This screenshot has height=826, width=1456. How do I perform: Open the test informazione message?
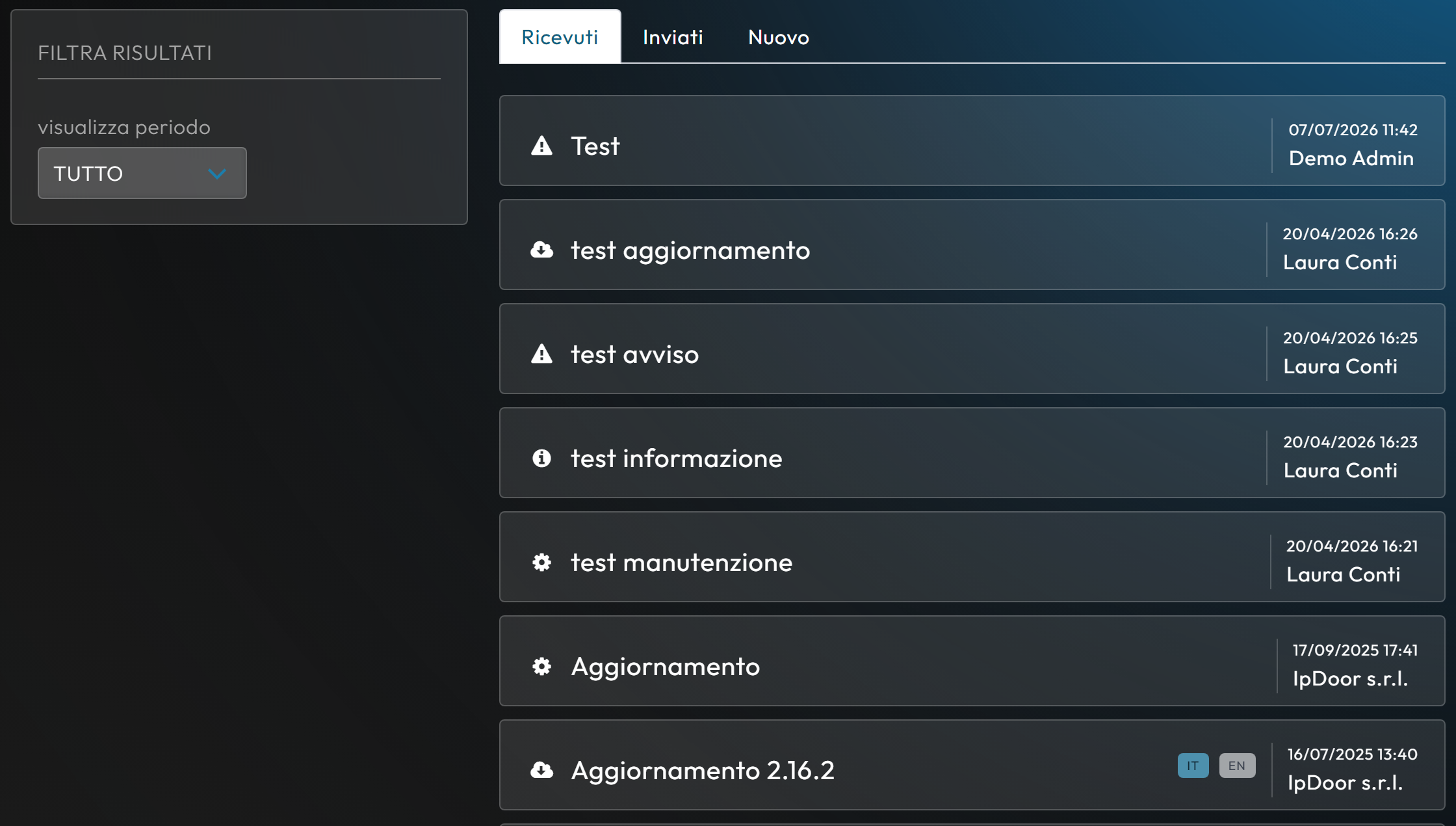(972, 453)
